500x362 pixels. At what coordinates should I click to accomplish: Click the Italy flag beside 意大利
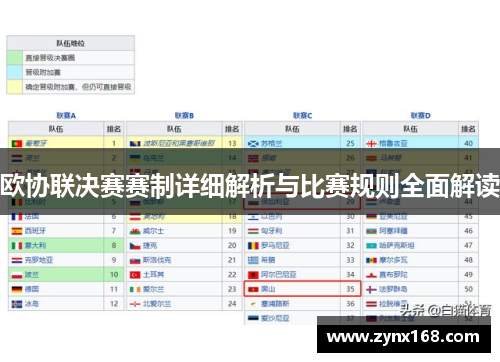pos(17,246)
